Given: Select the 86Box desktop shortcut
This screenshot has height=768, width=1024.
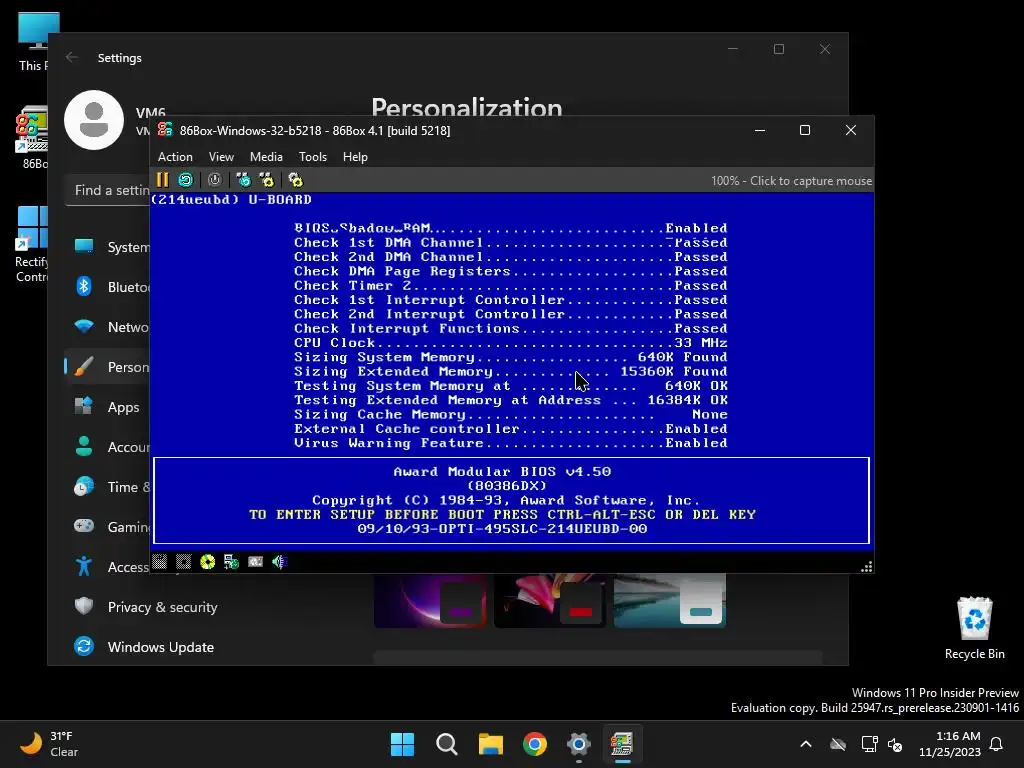Looking at the screenshot, I should tap(33, 138).
